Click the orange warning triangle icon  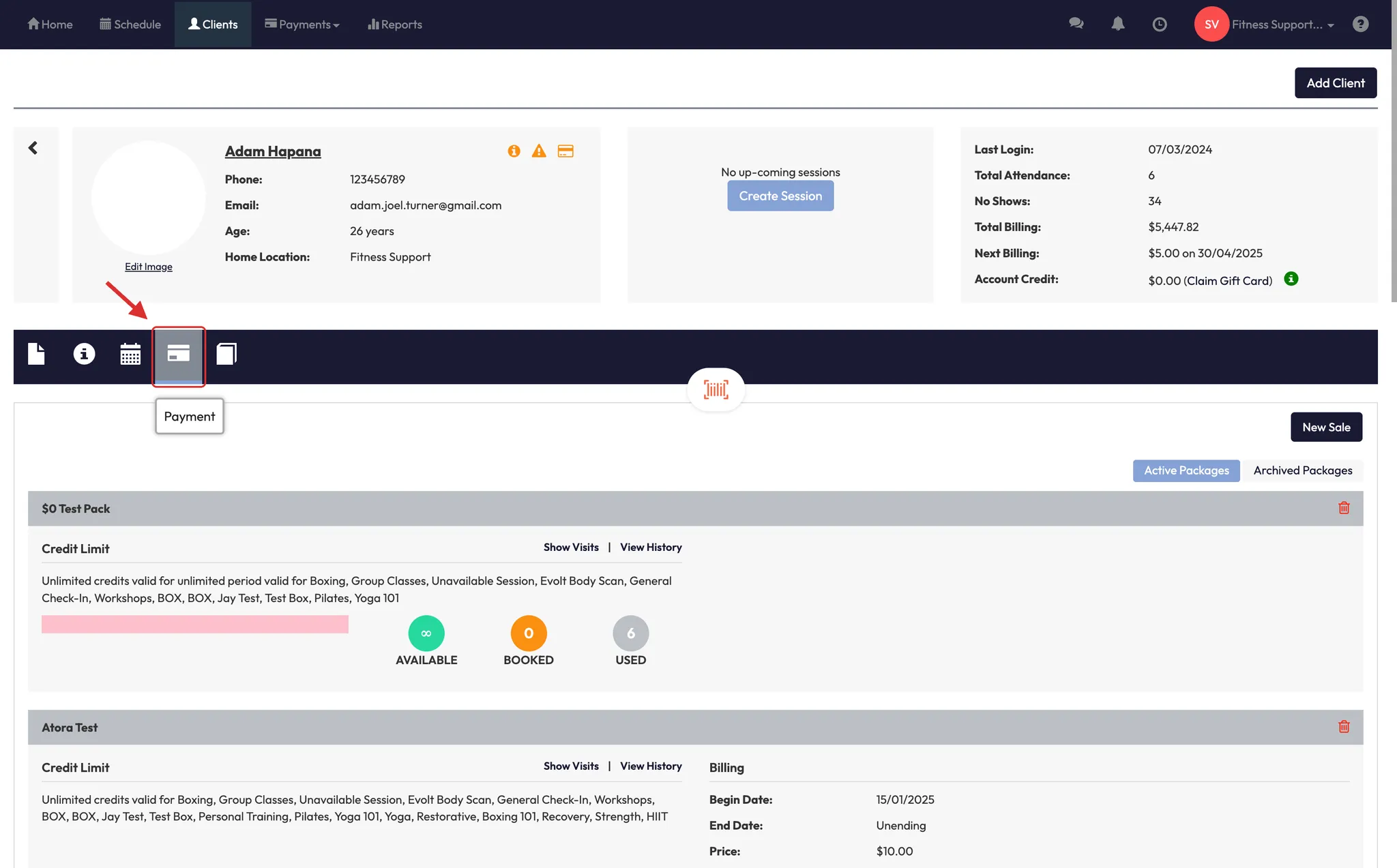click(539, 151)
